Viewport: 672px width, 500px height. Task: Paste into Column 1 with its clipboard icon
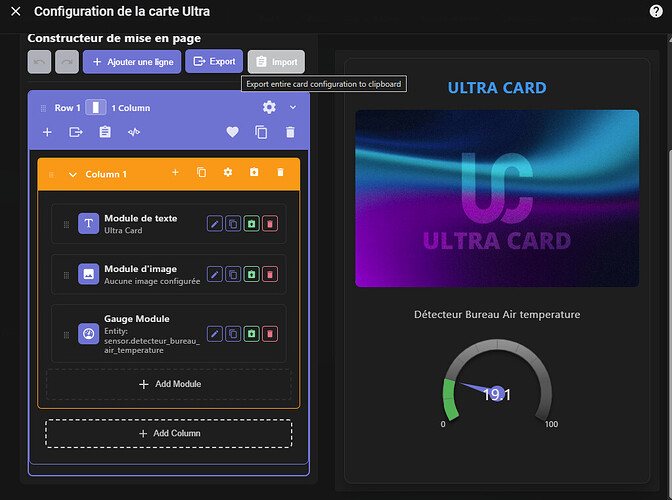pyautogui.click(x=254, y=172)
